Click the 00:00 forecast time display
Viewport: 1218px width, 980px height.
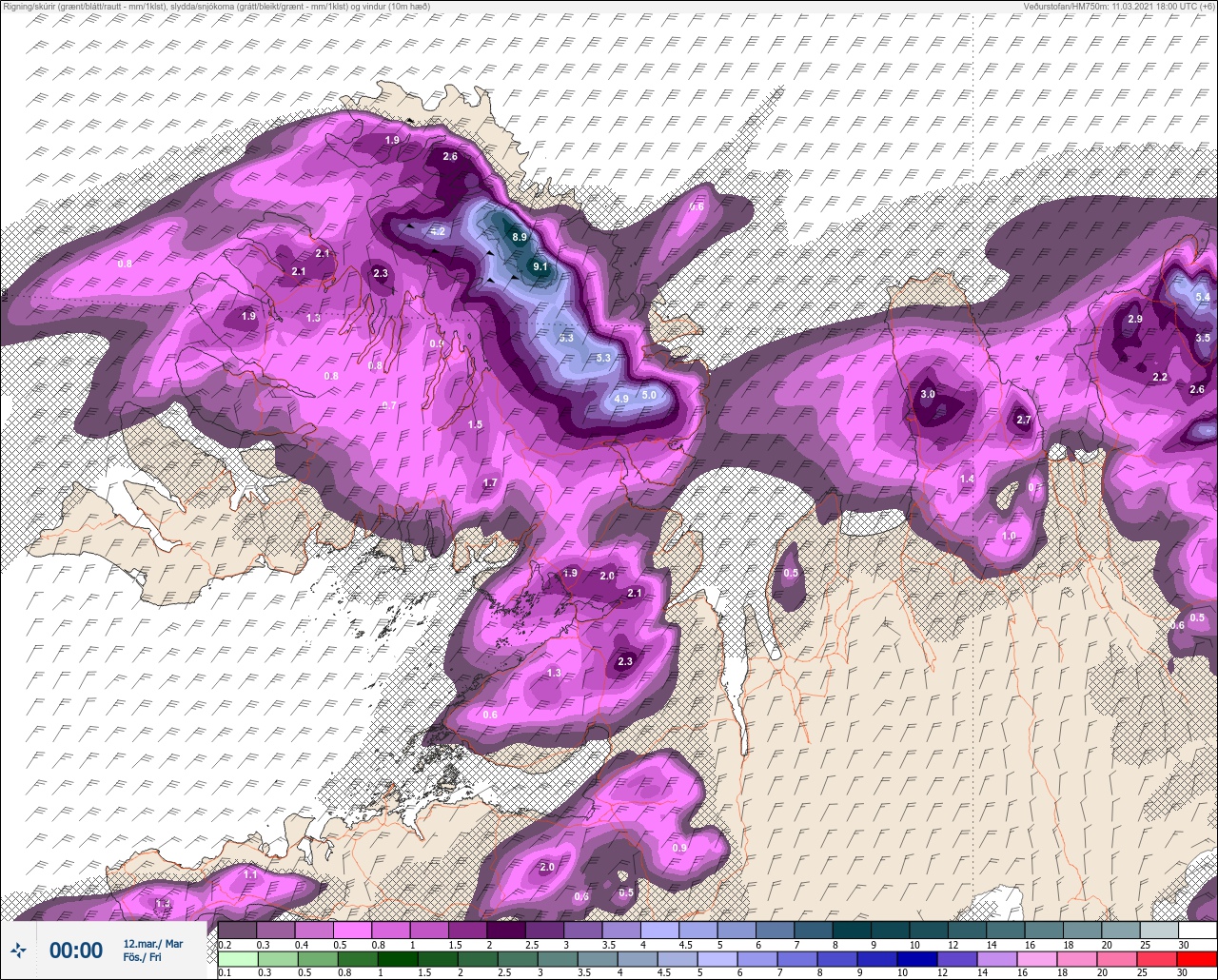tap(76, 951)
